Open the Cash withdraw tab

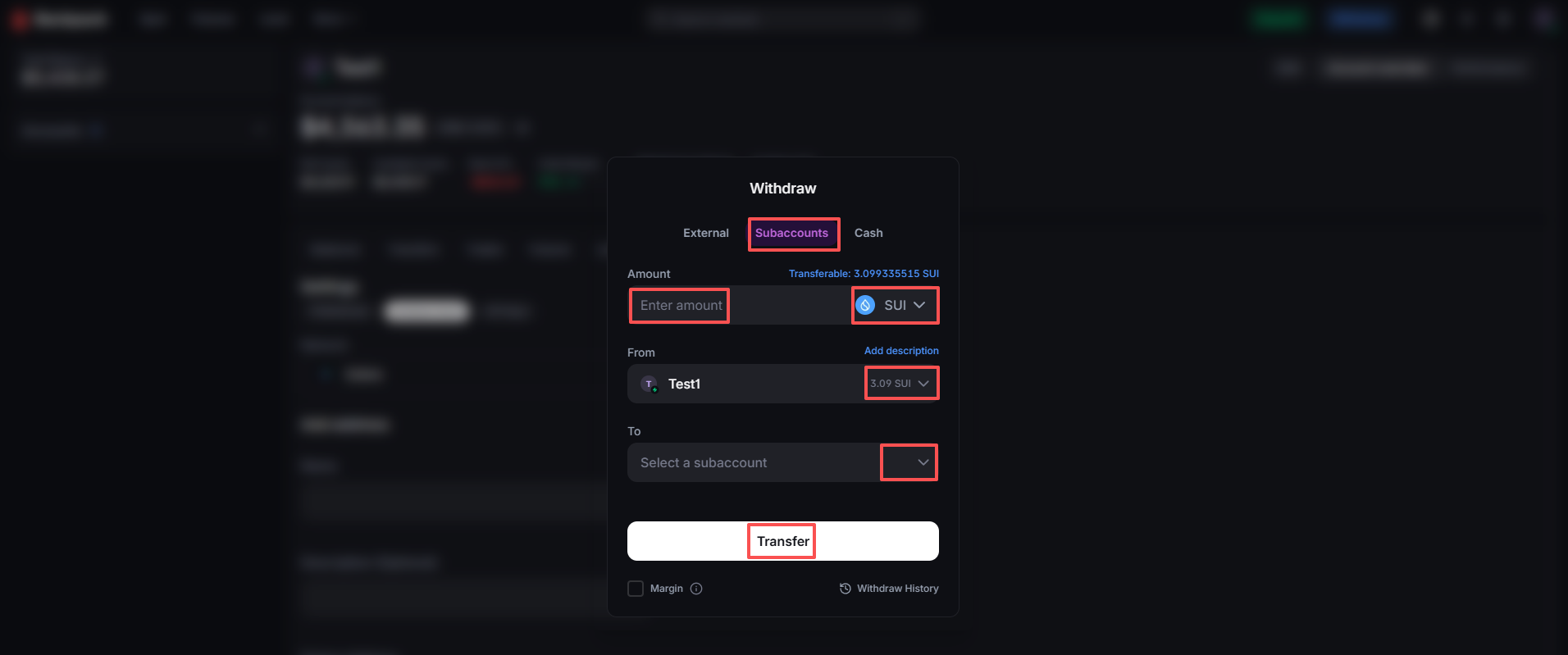pyautogui.click(x=868, y=234)
